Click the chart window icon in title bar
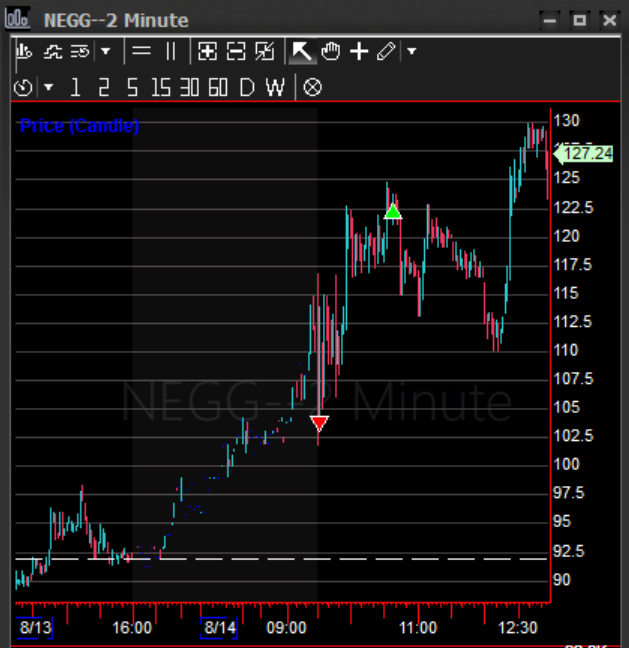 tap(17, 19)
